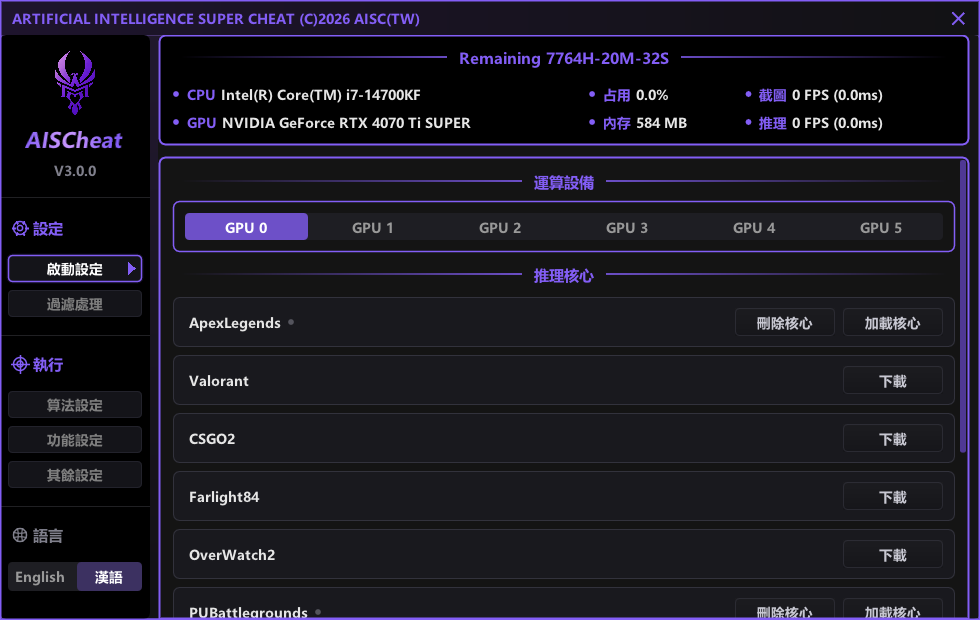Switch the language to English

click(40, 577)
